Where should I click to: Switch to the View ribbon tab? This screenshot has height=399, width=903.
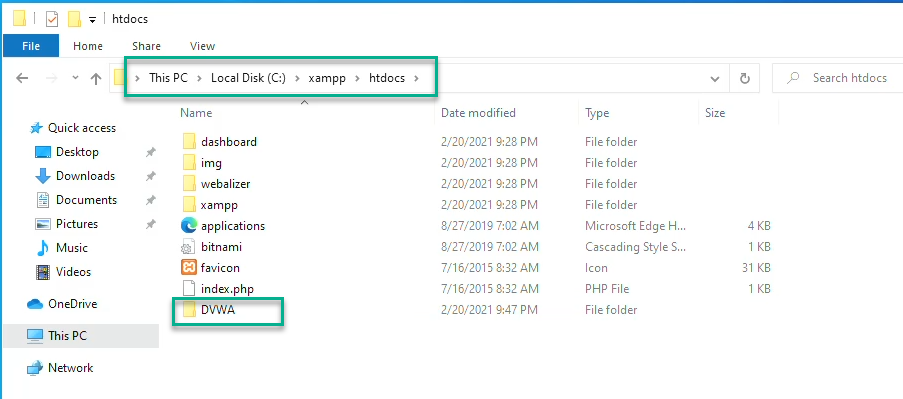point(202,46)
